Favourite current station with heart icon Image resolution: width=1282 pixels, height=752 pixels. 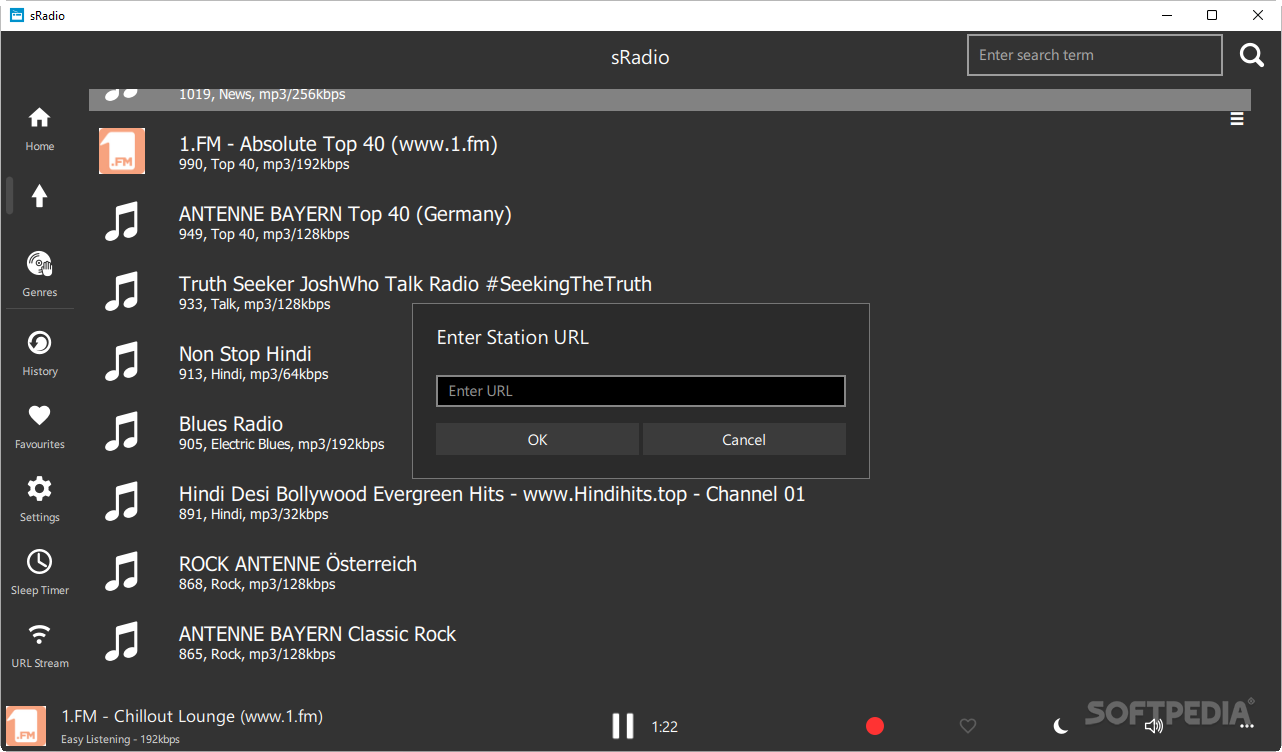[967, 726]
